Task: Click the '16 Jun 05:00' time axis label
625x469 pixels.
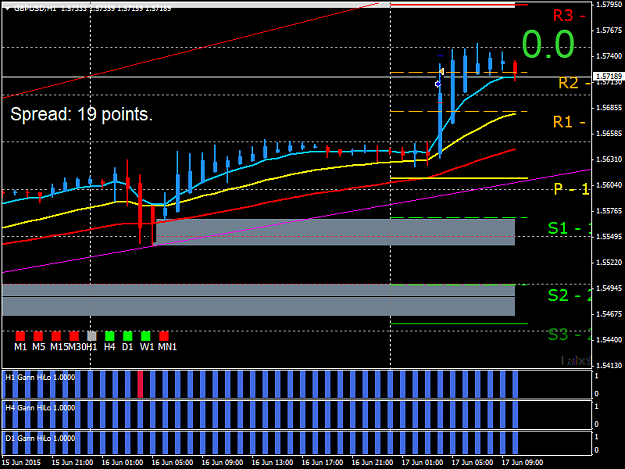Action: click(x=172, y=463)
